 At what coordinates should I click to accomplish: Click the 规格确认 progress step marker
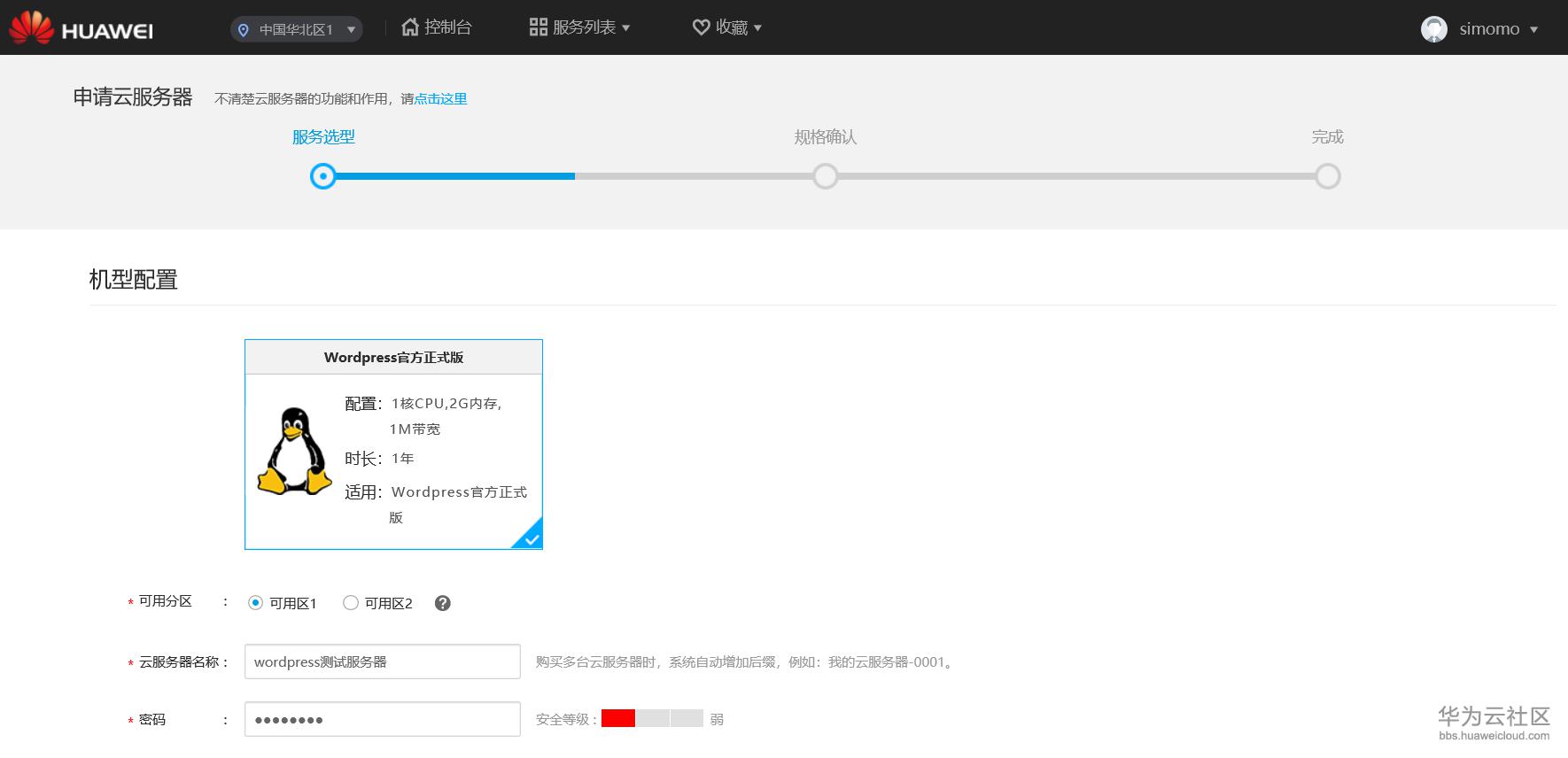826,176
